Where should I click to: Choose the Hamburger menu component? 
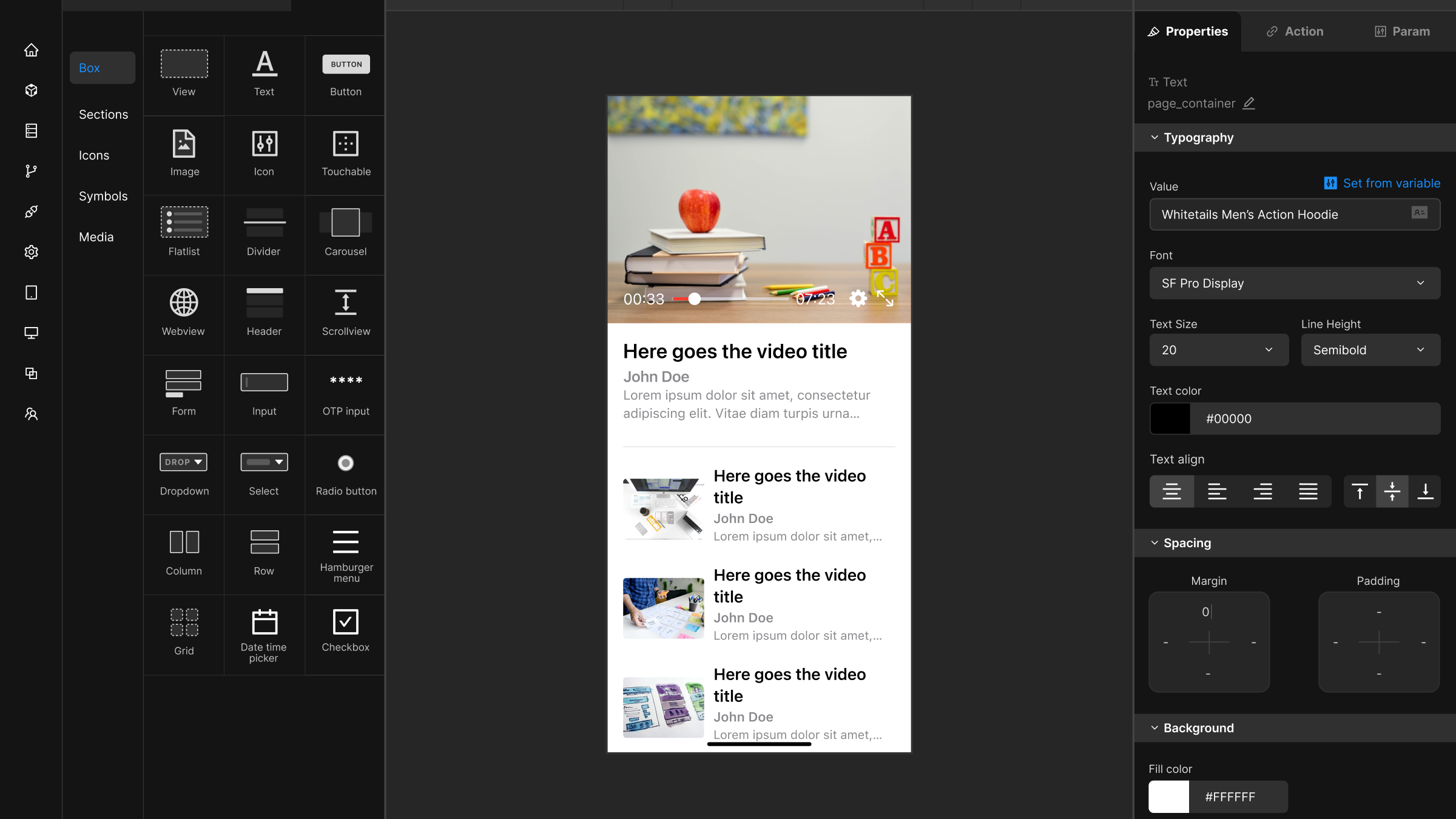346,554
